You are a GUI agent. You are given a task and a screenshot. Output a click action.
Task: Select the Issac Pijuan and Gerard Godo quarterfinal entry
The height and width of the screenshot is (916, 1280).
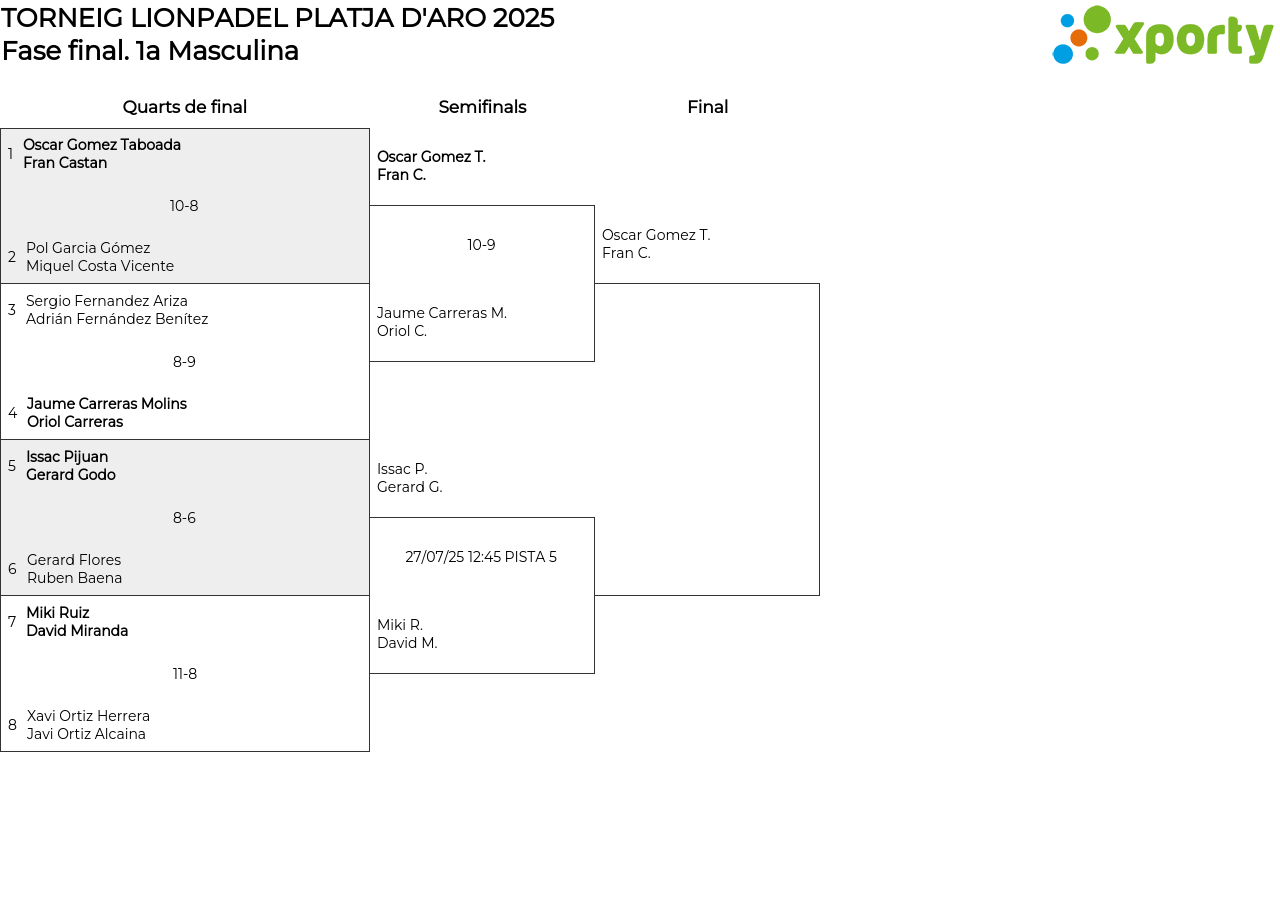coord(71,466)
